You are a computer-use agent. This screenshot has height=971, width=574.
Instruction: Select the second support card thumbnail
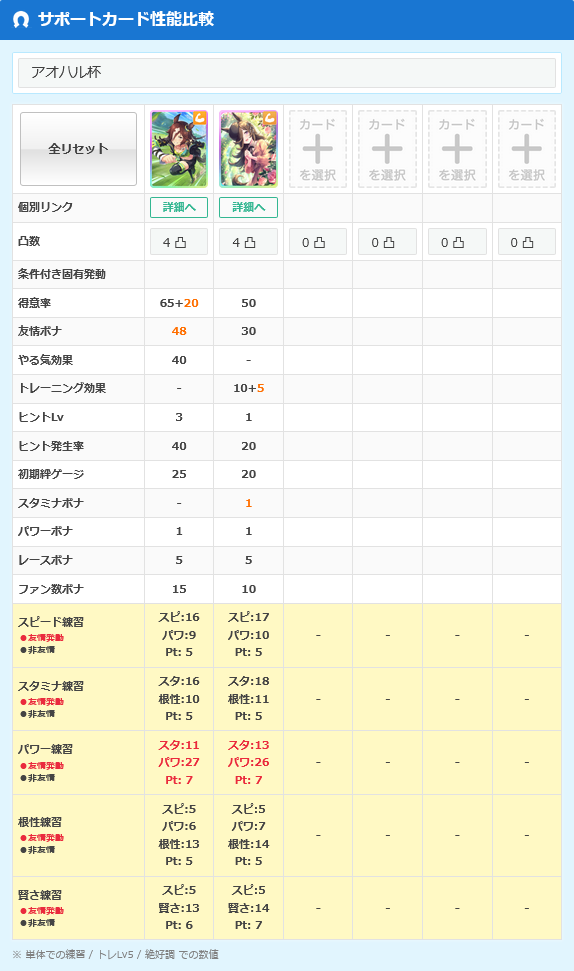click(248, 149)
